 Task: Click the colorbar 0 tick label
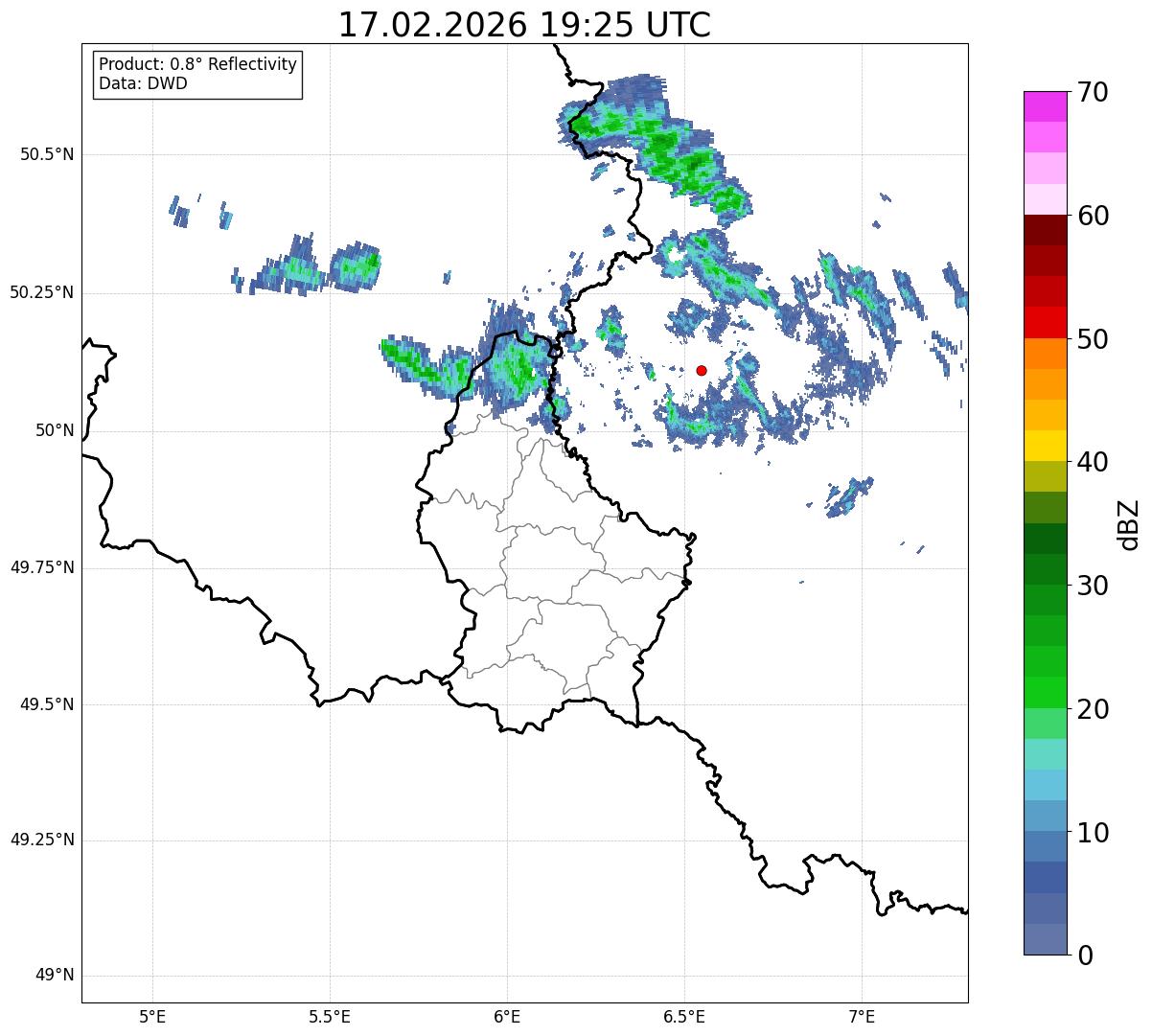[x=1084, y=955]
